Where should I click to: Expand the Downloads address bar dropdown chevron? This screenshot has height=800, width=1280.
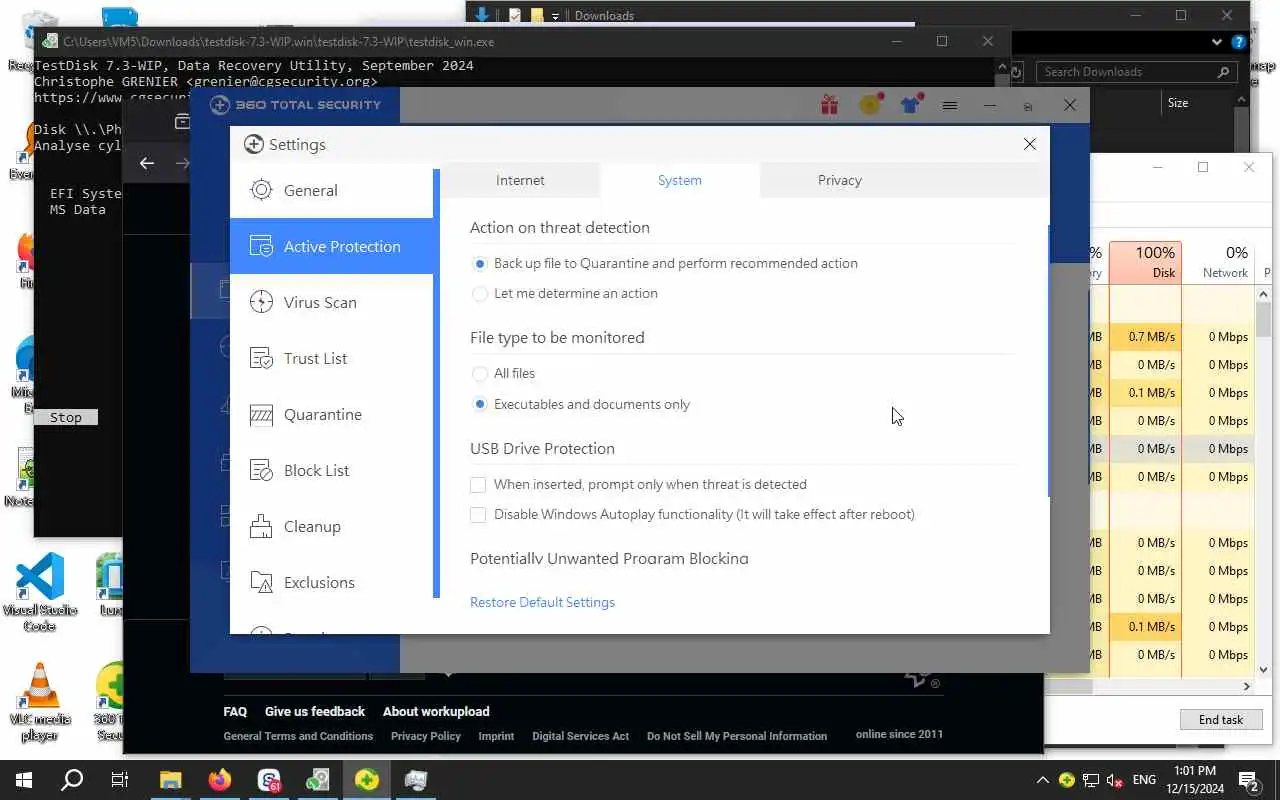(x=1217, y=43)
